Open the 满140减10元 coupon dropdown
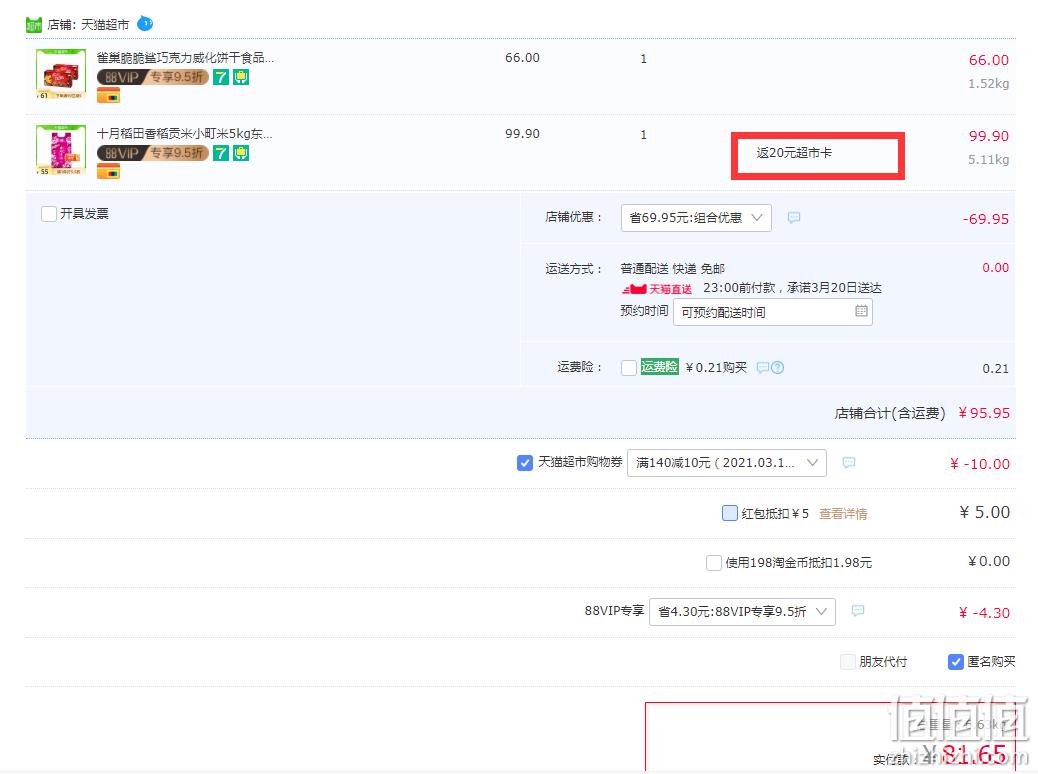Screen dimensions: 1038x774 click(x=726, y=463)
